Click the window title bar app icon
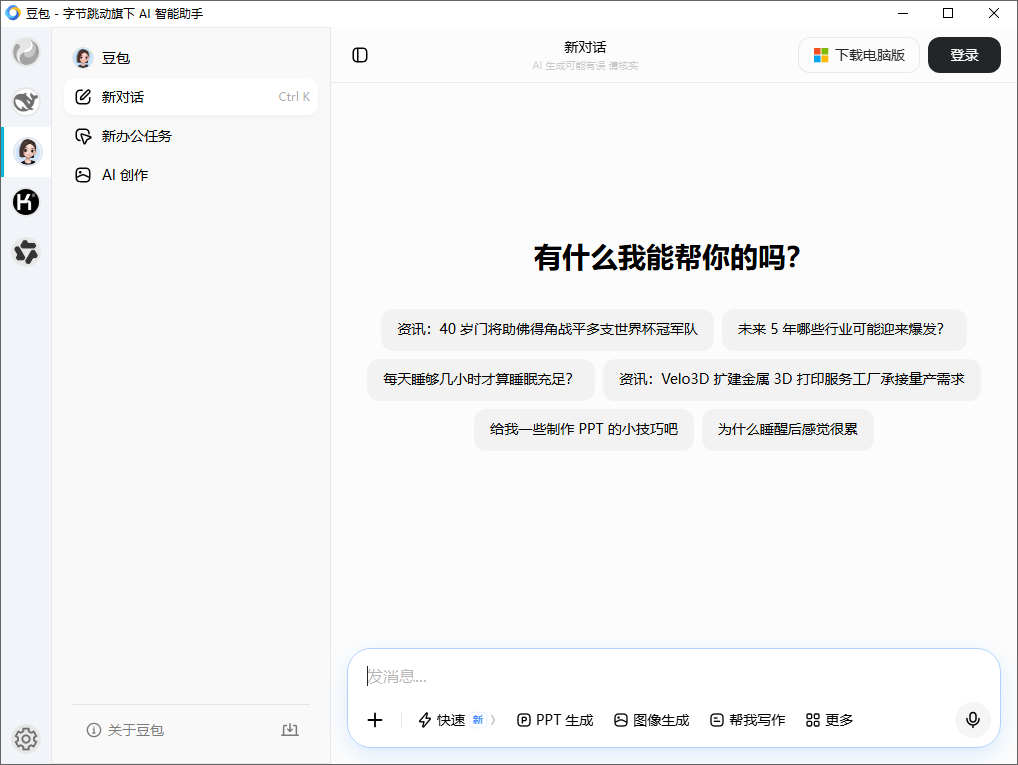The width and height of the screenshot is (1018, 765). pyautogui.click(x=12, y=13)
